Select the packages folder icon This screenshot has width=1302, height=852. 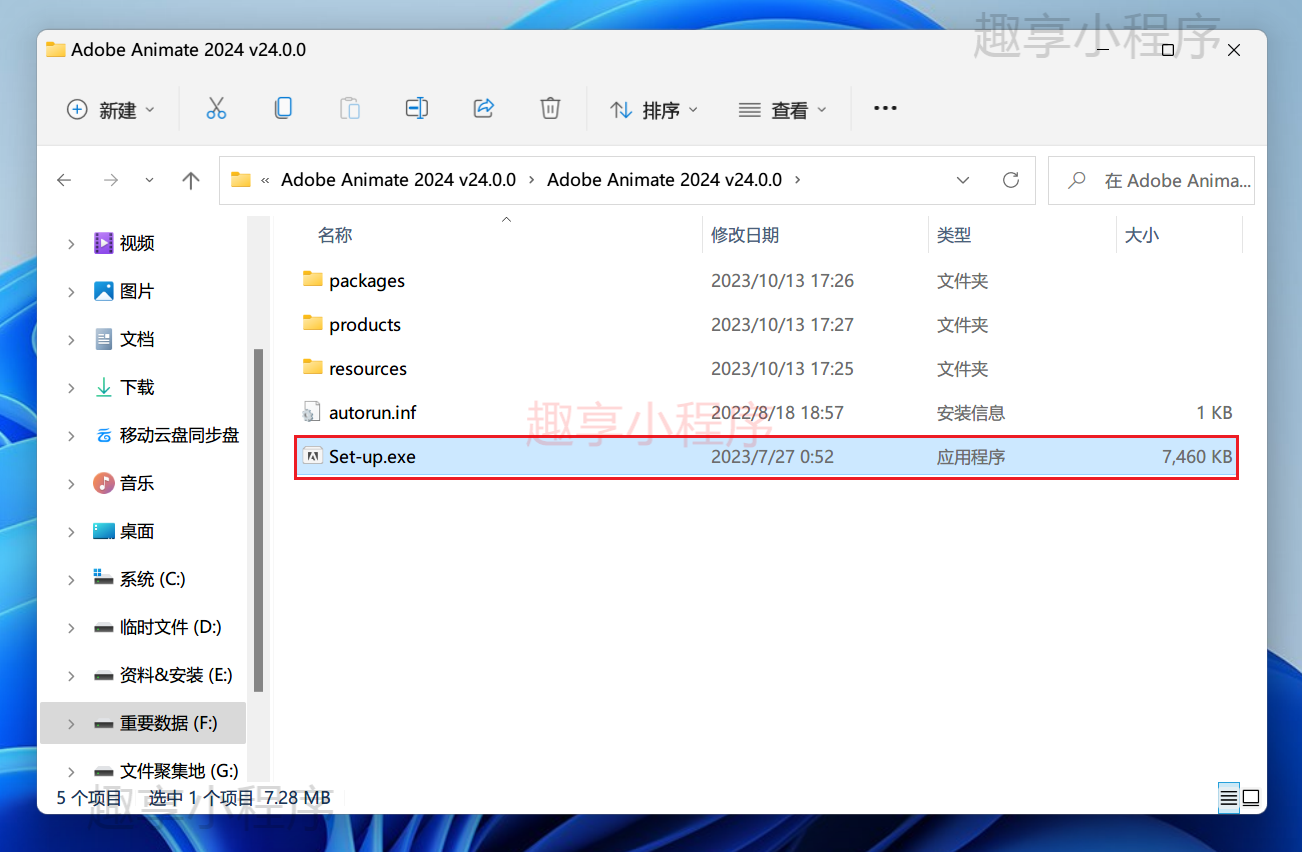[x=313, y=279]
